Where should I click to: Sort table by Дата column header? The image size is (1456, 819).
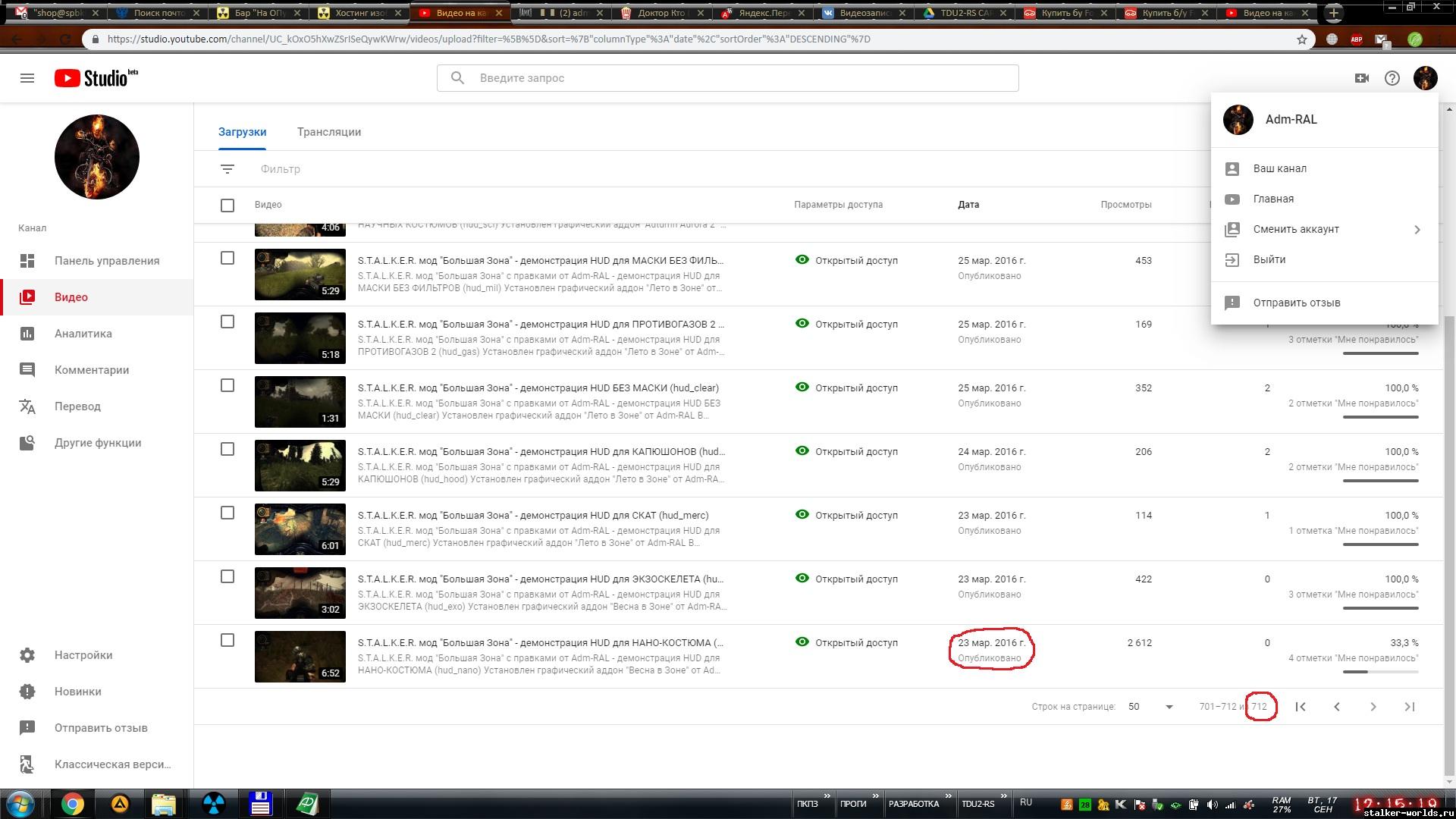click(x=968, y=205)
